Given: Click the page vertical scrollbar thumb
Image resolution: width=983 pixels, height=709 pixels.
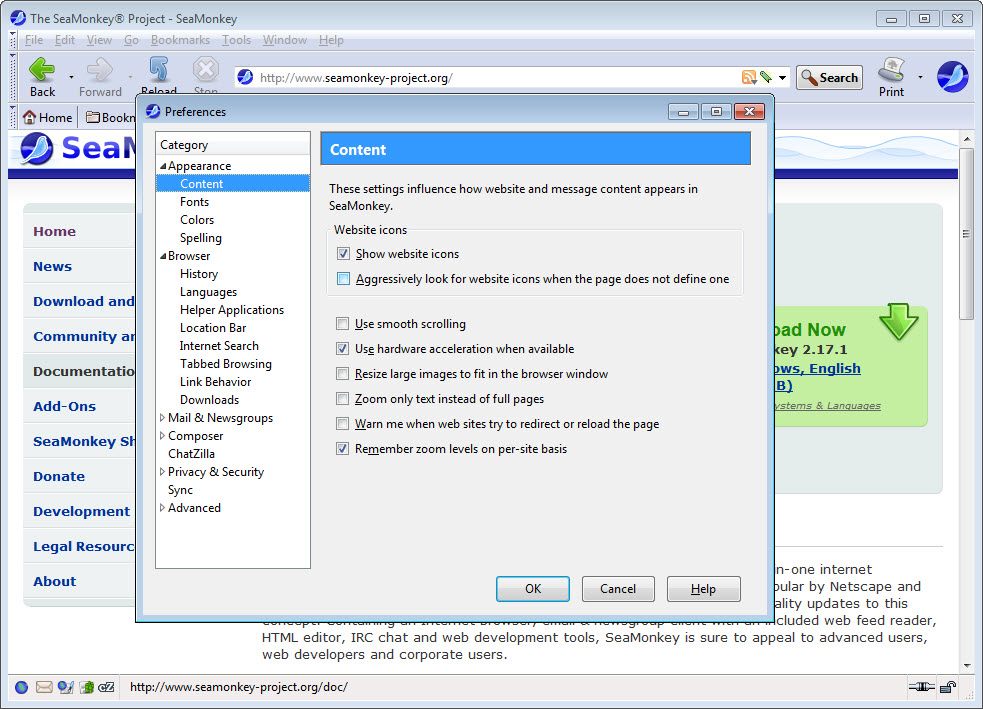Looking at the screenshot, I should (966, 234).
